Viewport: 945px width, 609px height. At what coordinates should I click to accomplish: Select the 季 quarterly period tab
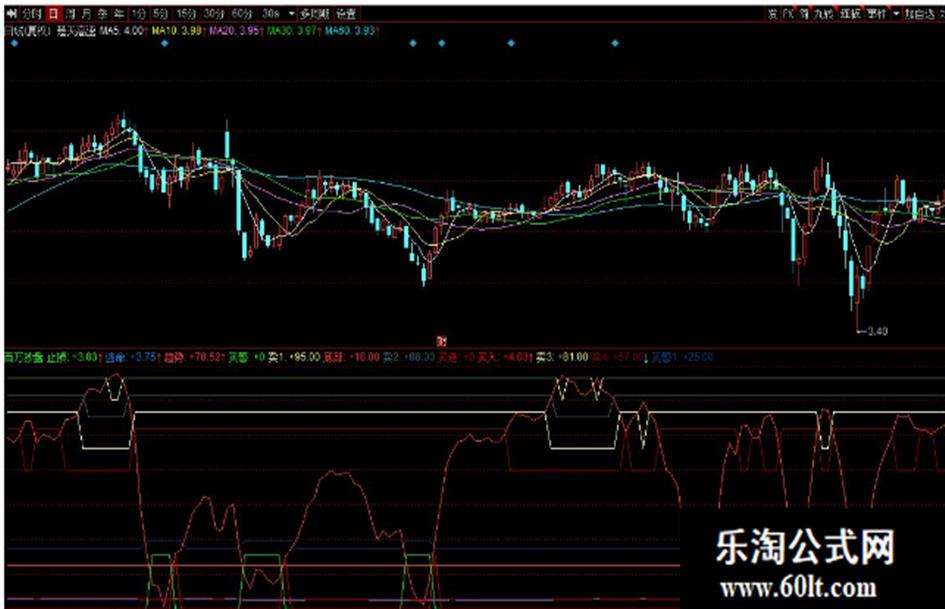tap(103, 13)
